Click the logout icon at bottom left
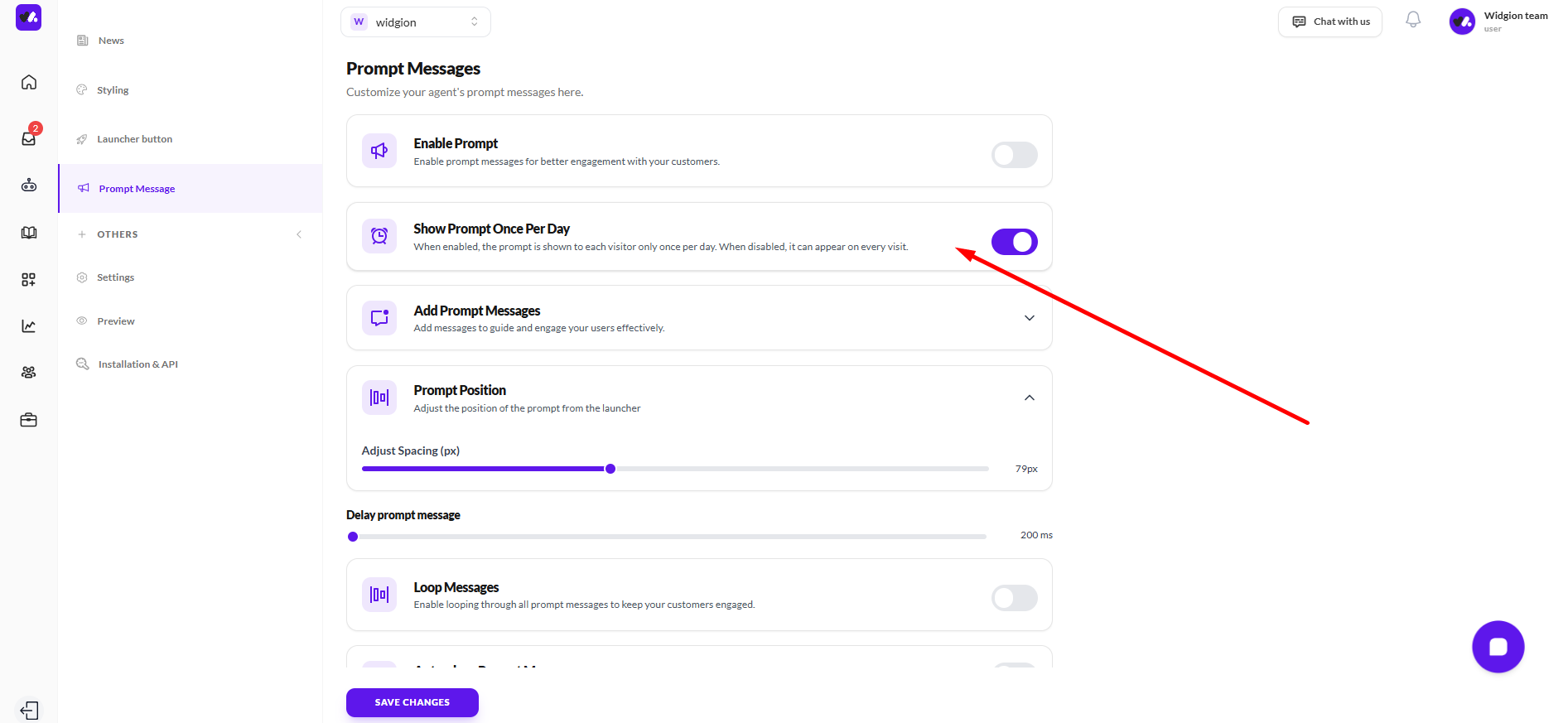1568x723 pixels. tap(29, 711)
